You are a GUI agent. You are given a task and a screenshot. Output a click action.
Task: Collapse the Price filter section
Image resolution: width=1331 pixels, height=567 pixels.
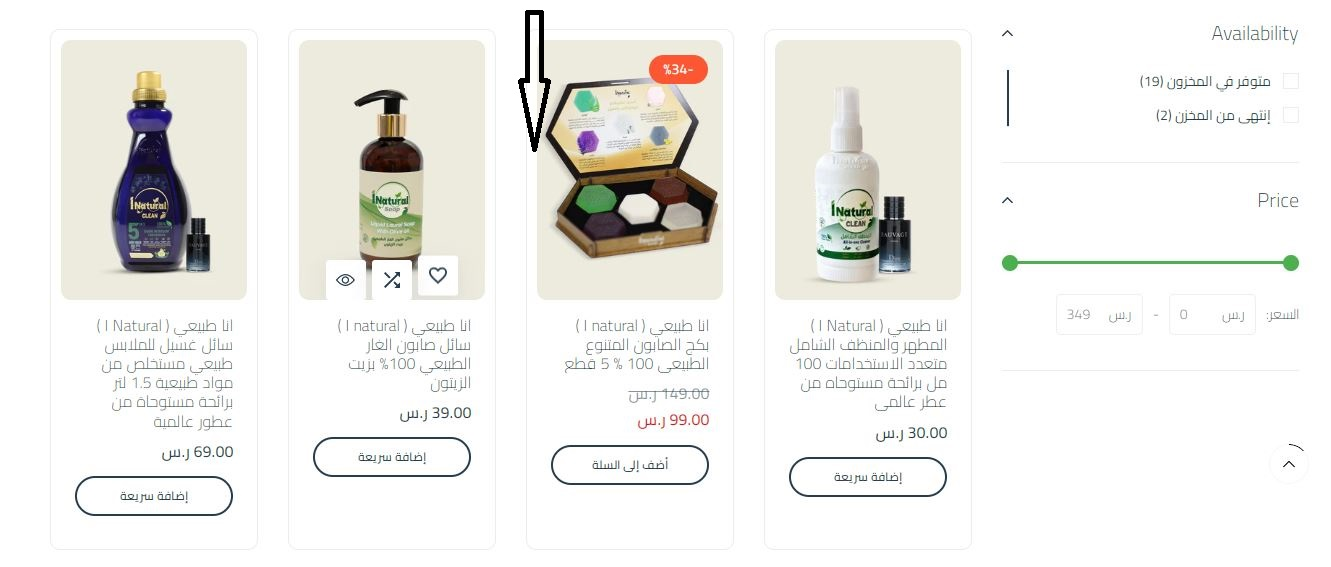[x=1008, y=200]
